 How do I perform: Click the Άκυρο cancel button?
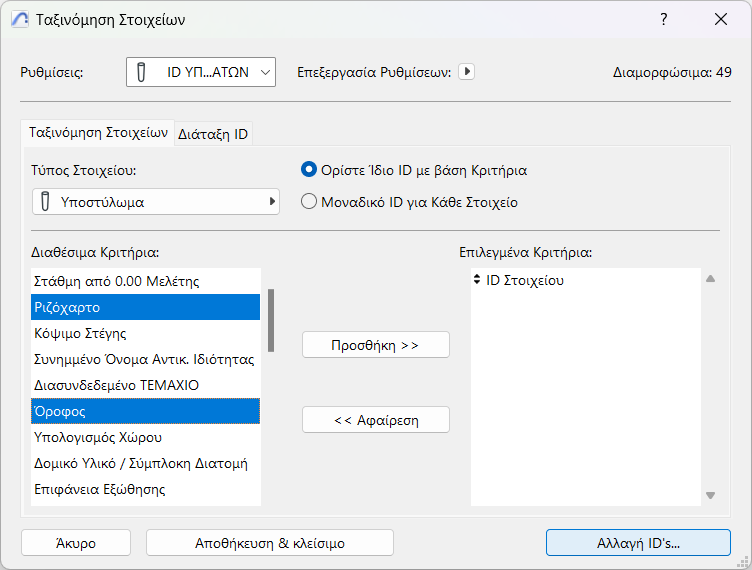[76, 542]
